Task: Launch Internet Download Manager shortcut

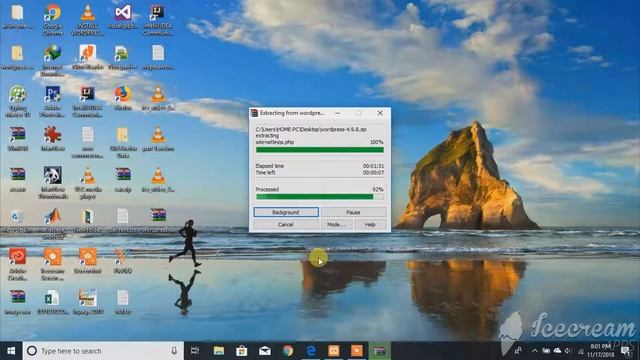Action: (x=53, y=60)
